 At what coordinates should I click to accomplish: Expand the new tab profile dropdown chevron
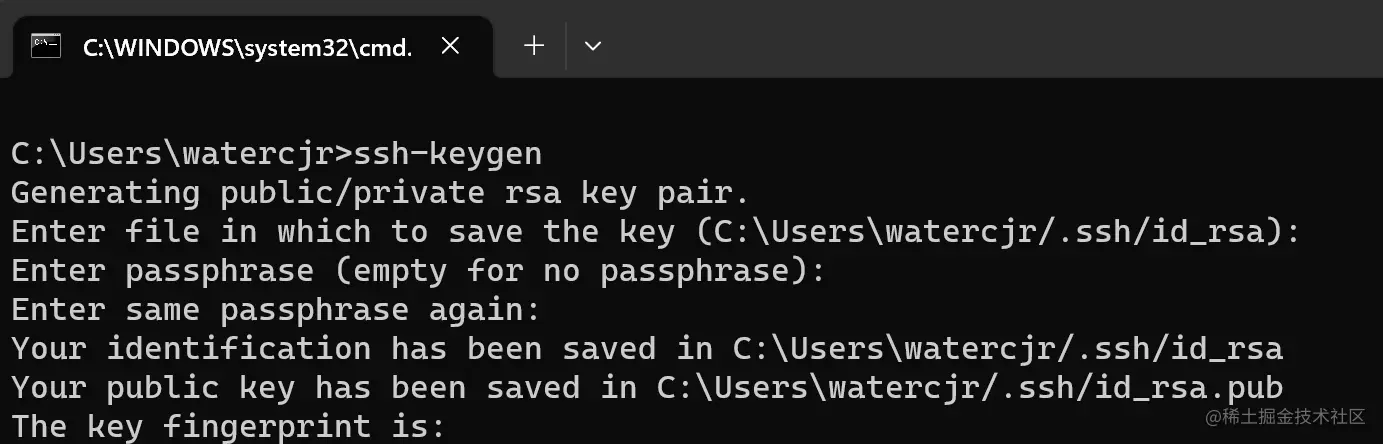click(593, 46)
